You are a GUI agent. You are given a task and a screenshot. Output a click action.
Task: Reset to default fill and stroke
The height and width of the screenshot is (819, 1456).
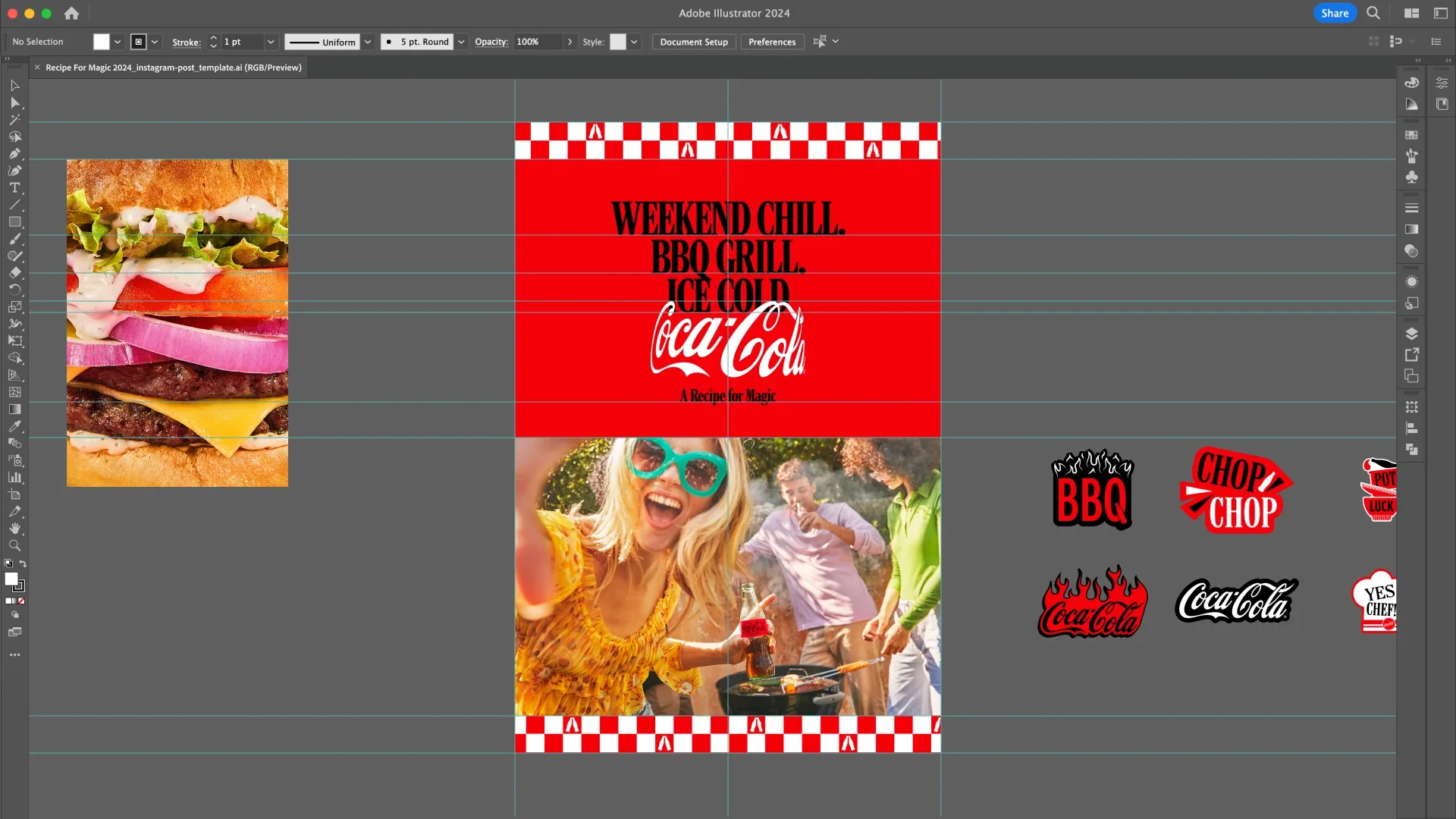8,563
